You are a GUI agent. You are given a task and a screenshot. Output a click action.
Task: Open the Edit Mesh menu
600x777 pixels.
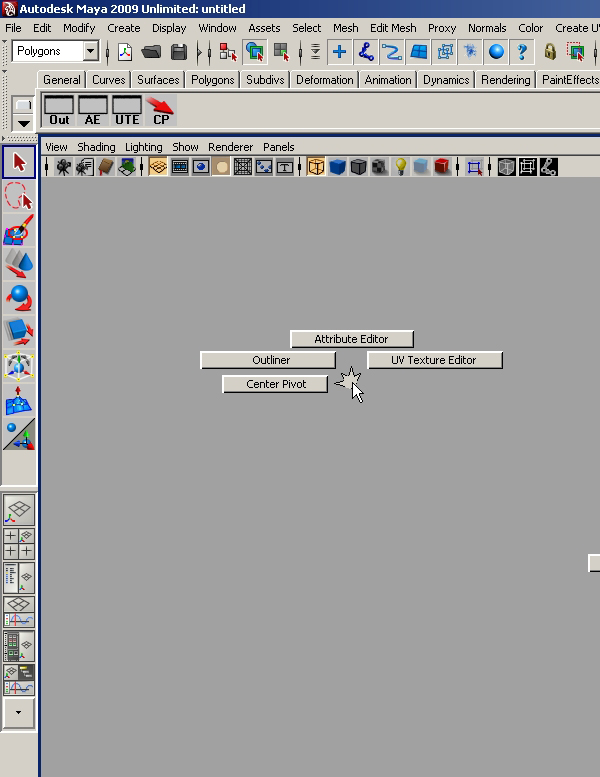[x=393, y=28]
